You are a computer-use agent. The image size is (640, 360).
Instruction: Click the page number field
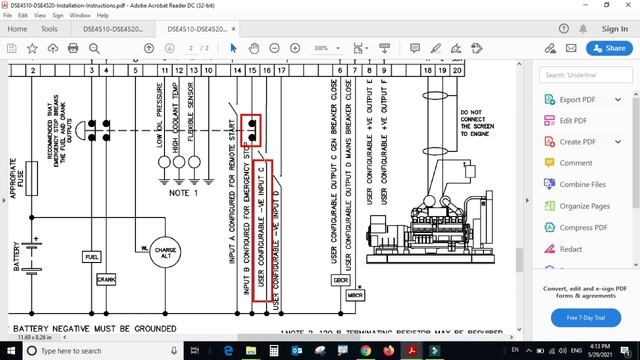pyautogui.click(x=191, y=48)
